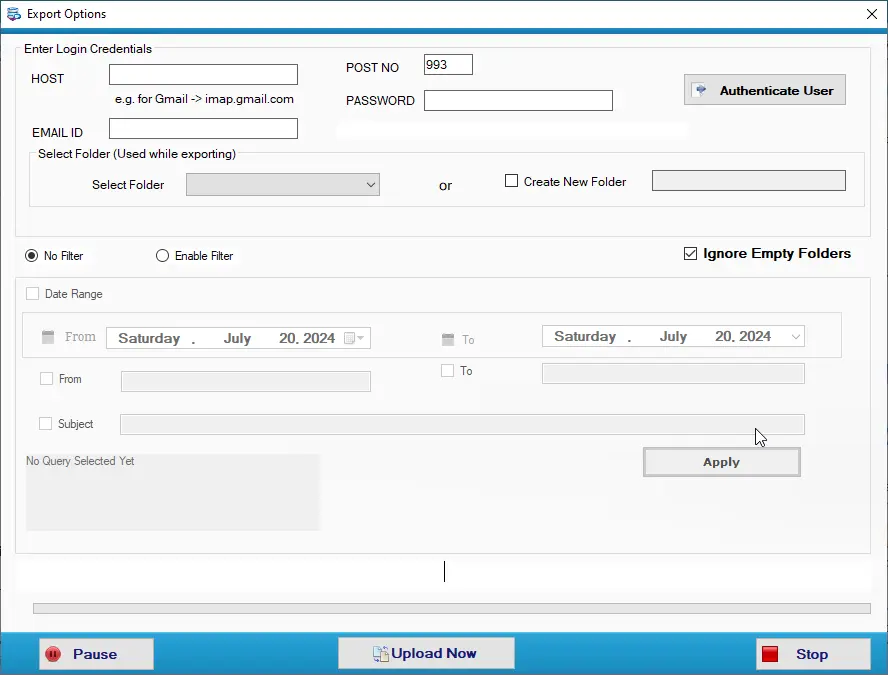888x675 pixels.
Task: Select the Enable Filter radio button
Action: [162, 255]
